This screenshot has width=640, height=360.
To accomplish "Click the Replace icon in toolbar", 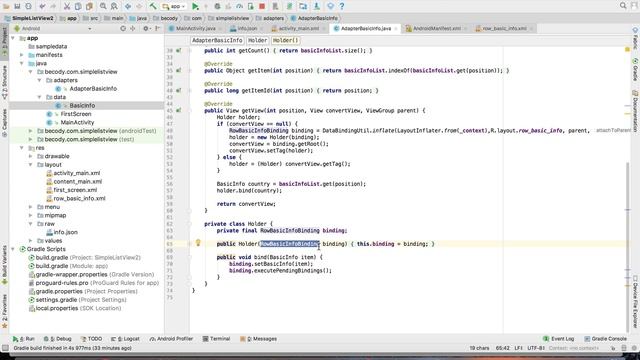I will pyautogui.click(x=114, y=6).
